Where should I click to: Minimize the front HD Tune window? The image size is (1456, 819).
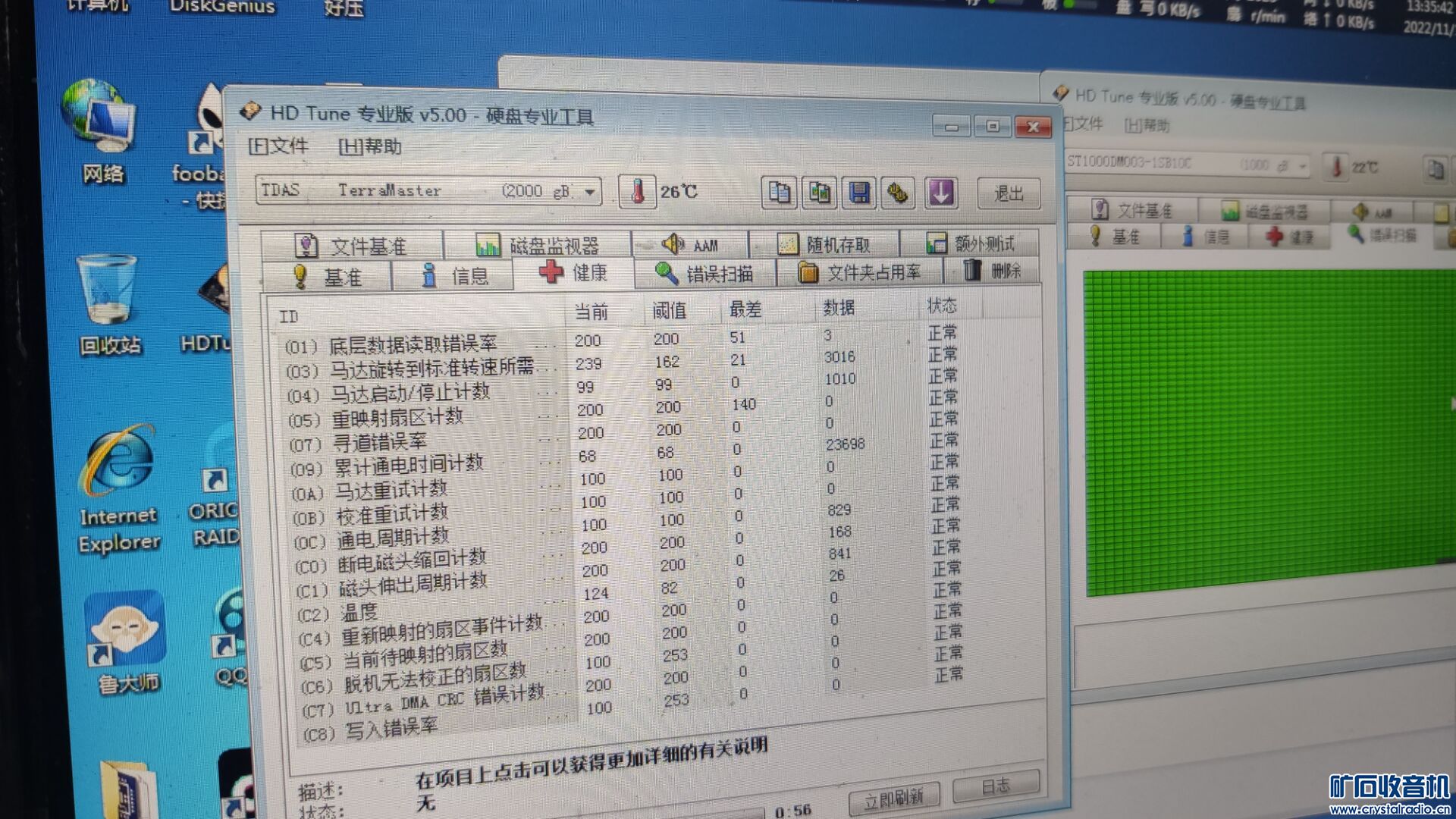(951, 126)
